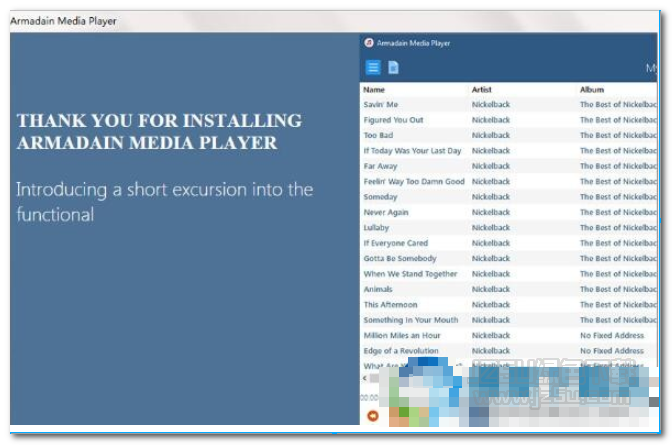The width and height of the screenshot is (672, 445).
Task: Select the song Far Away
Action: [380, 166]
